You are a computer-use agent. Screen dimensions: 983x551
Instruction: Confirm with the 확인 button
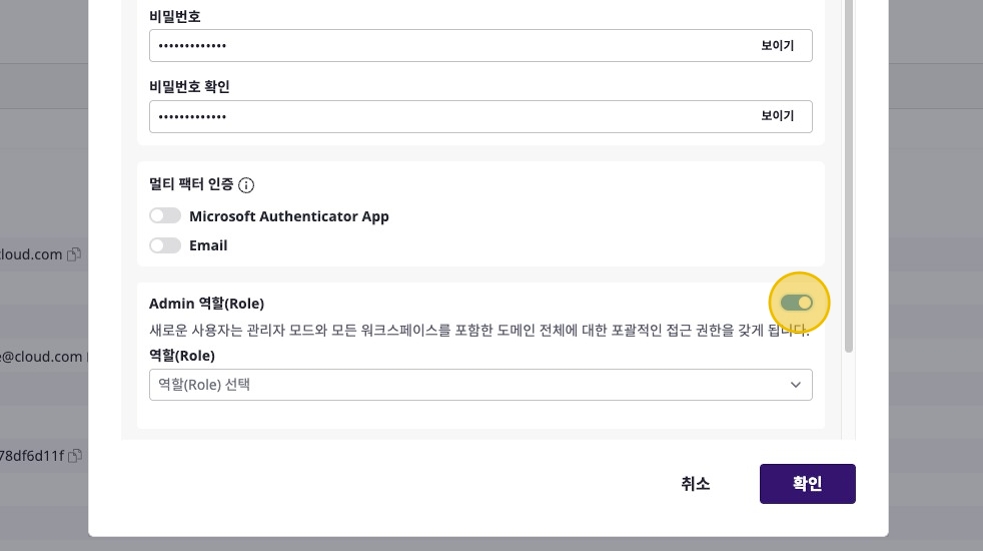pos(807,484)
